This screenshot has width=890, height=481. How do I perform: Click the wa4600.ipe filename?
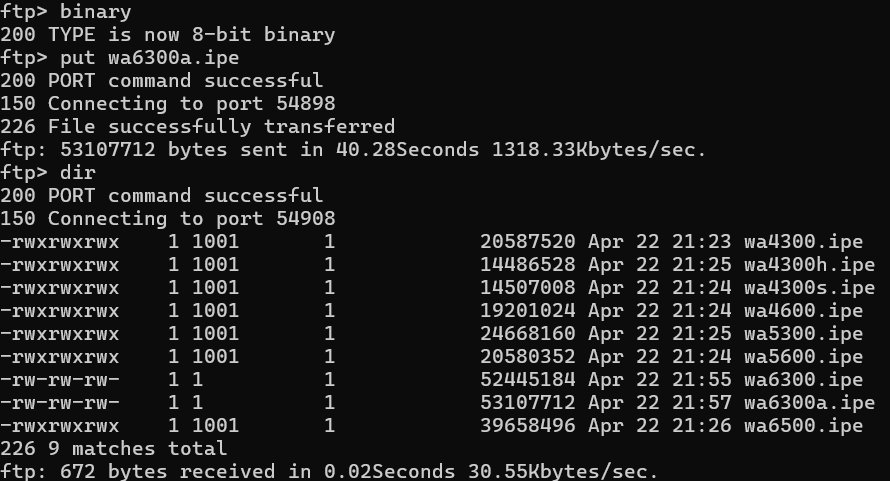point(803,310)
